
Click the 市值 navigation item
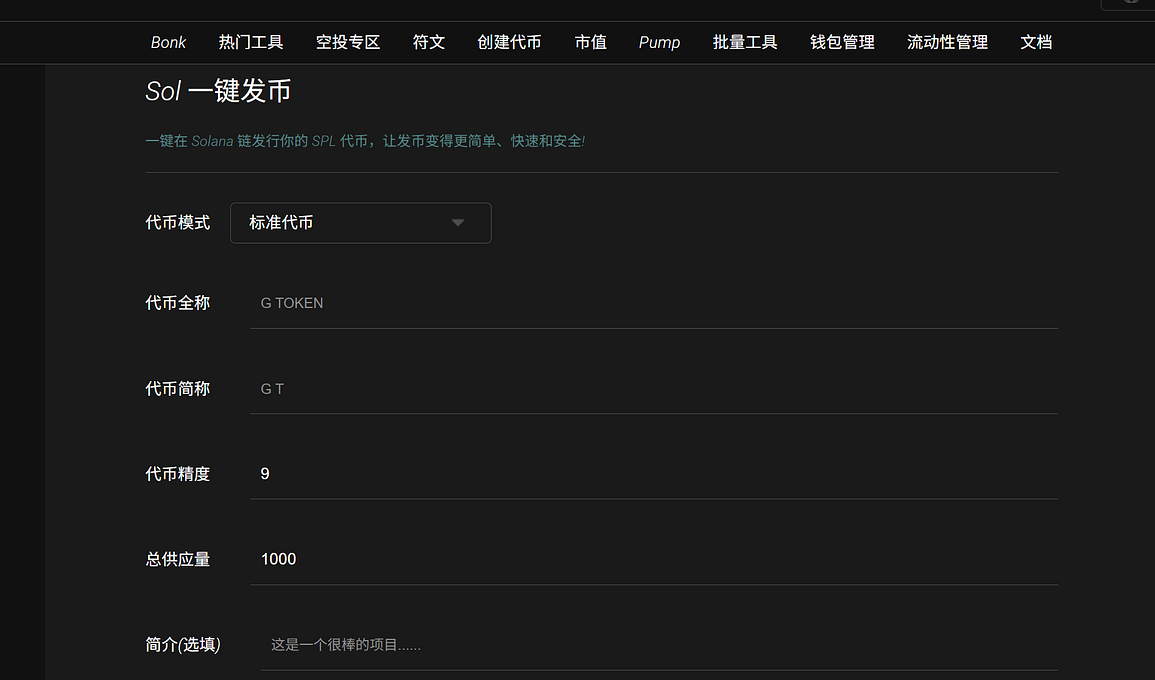[590, 42]
